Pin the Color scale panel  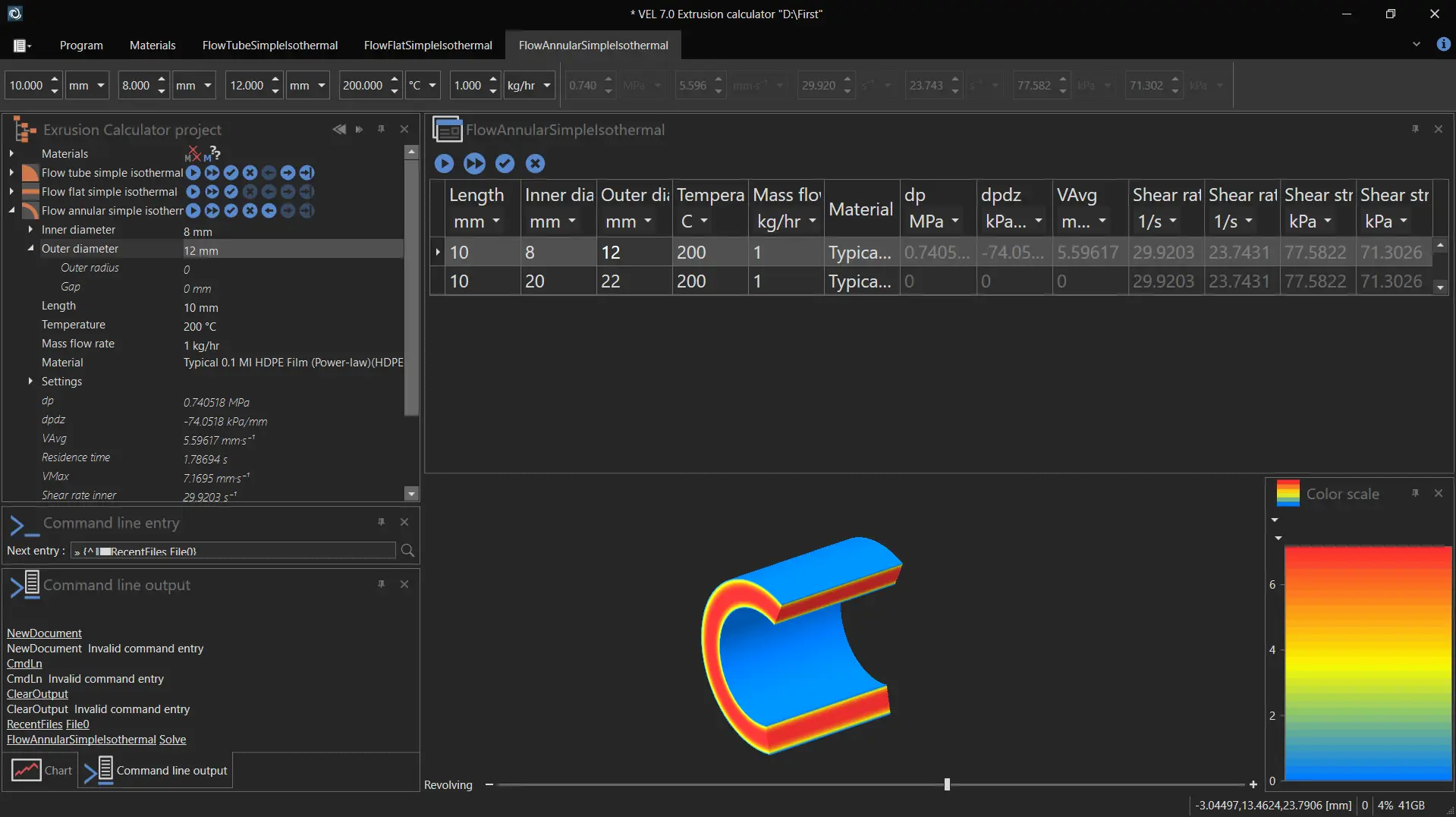(x=1415, y=494)
